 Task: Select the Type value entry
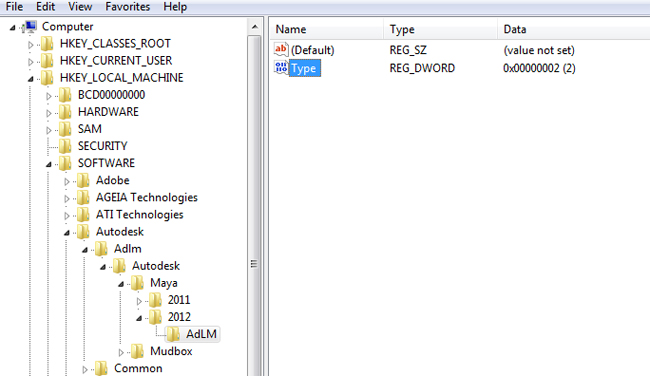[x=304, y=68]
